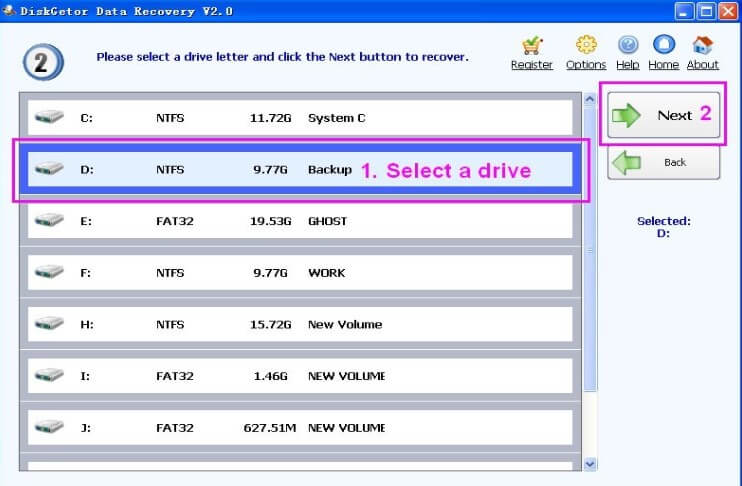
Task: Click the Options link label
Action: tap(586, 64)
